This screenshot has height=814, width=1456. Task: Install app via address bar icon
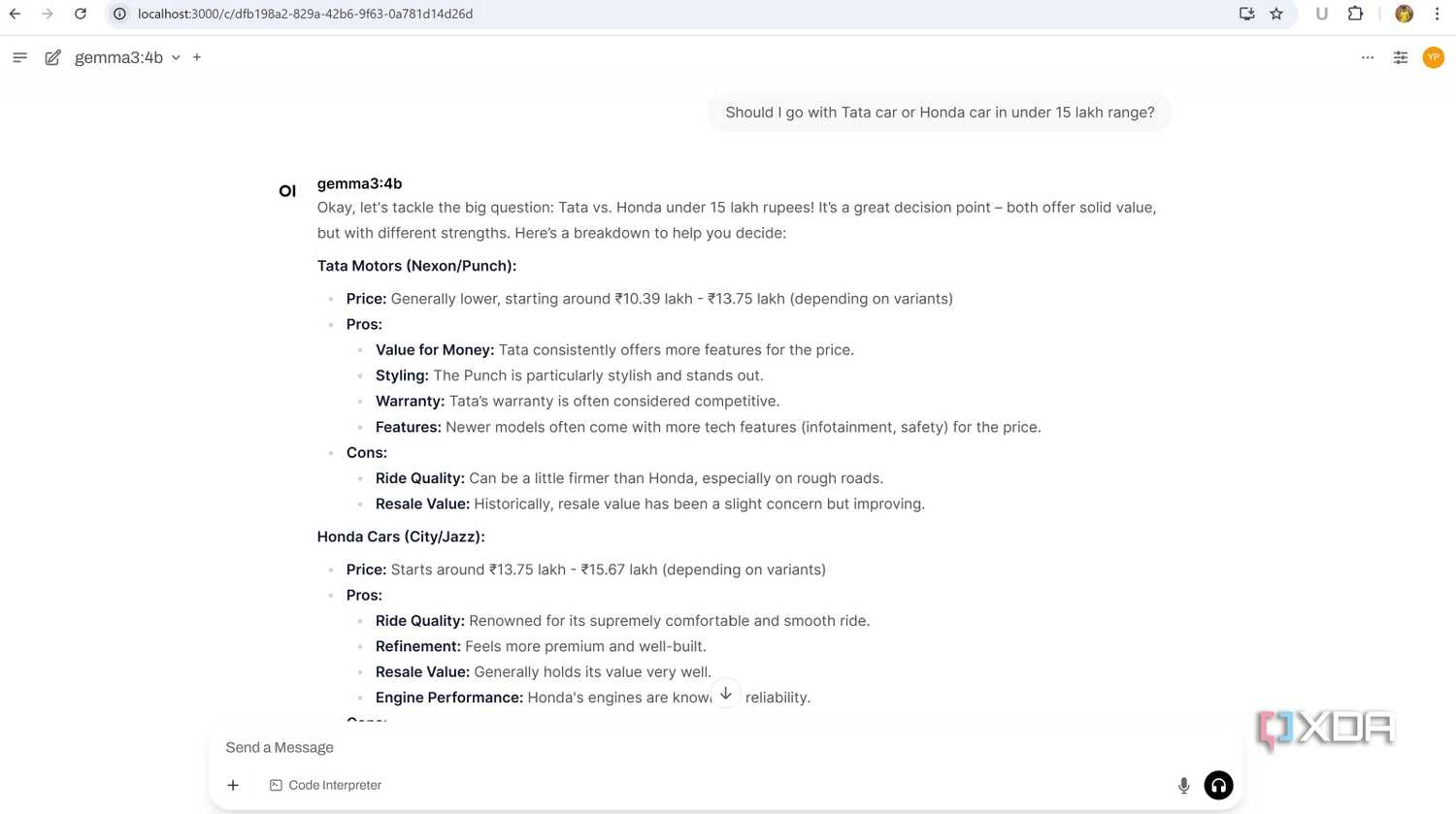pos(1247,14)
